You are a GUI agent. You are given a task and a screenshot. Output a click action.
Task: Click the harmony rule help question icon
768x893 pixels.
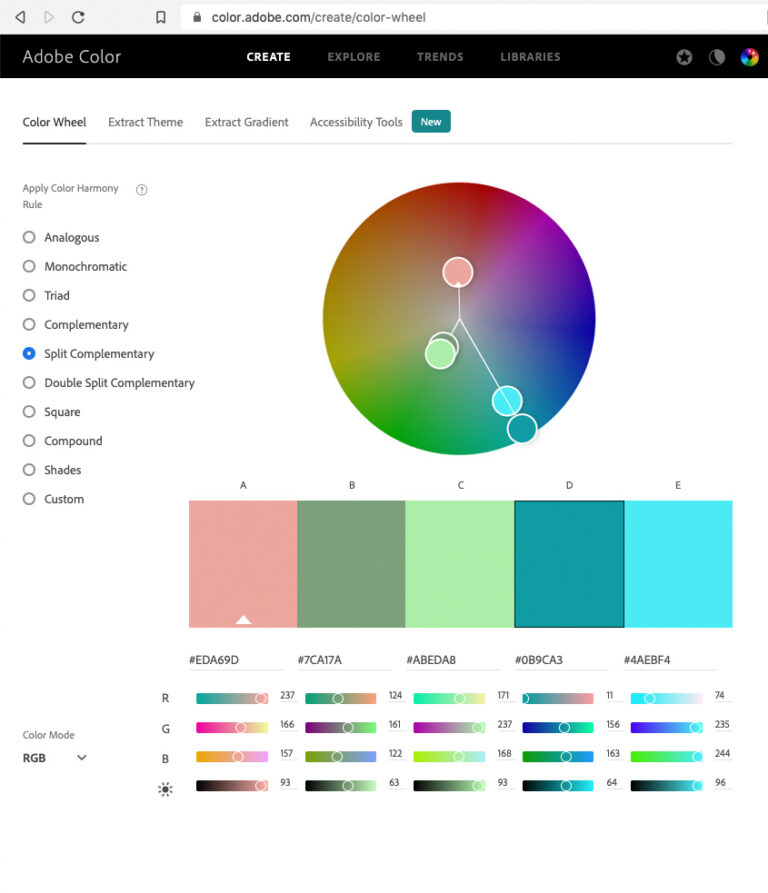coord(142,190)
